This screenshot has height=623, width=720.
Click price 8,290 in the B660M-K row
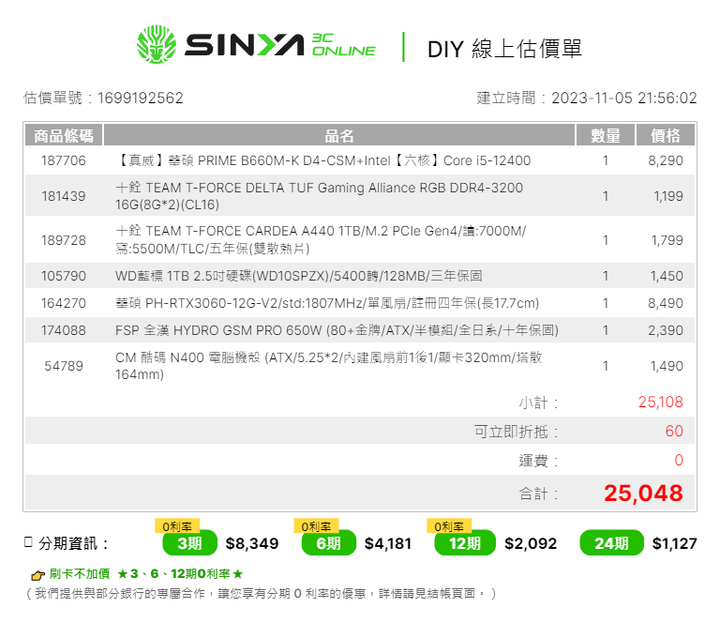pos(665,161)
